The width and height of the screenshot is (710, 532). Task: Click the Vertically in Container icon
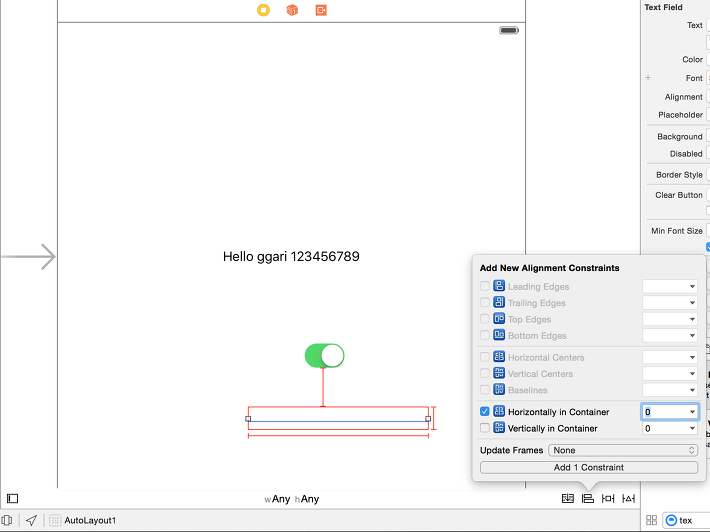(499, 427)
